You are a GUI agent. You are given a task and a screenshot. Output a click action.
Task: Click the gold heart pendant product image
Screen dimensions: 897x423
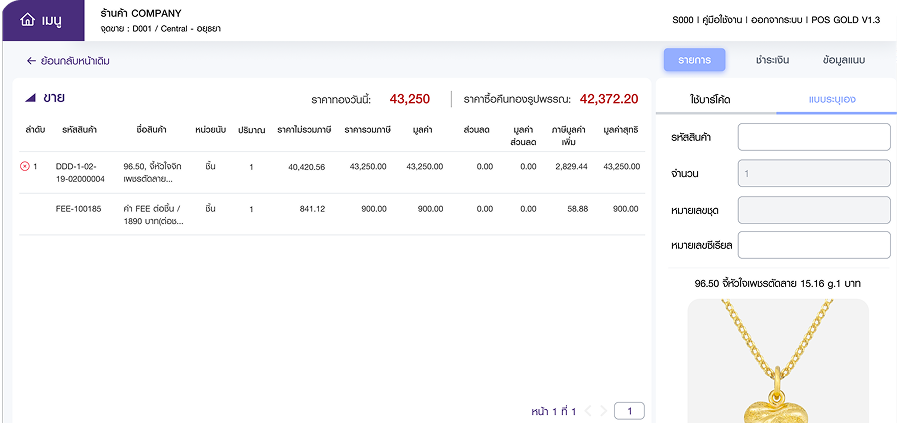(778, 361)
